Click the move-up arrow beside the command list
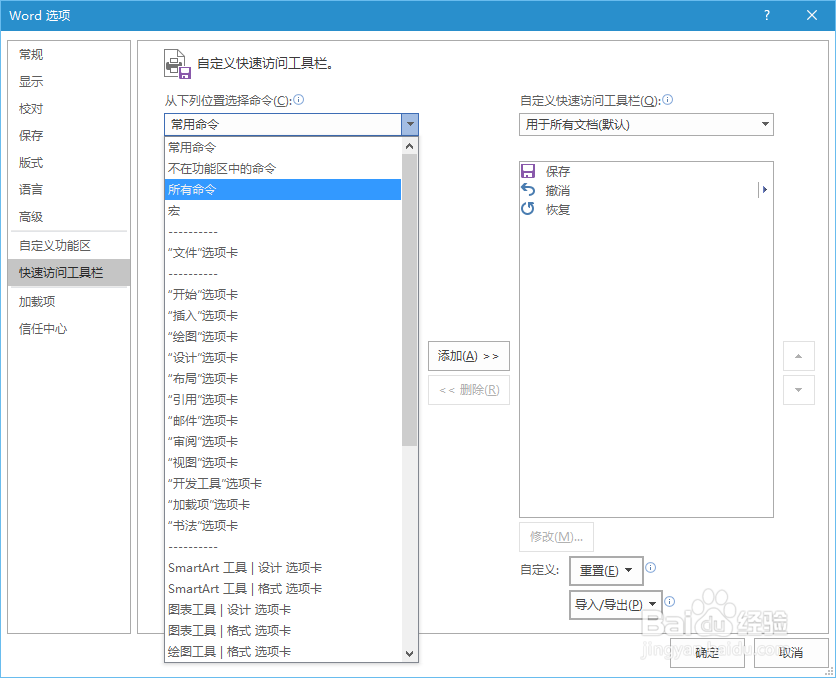The width and height of the screenshot is (836, 678). point(798,356)
